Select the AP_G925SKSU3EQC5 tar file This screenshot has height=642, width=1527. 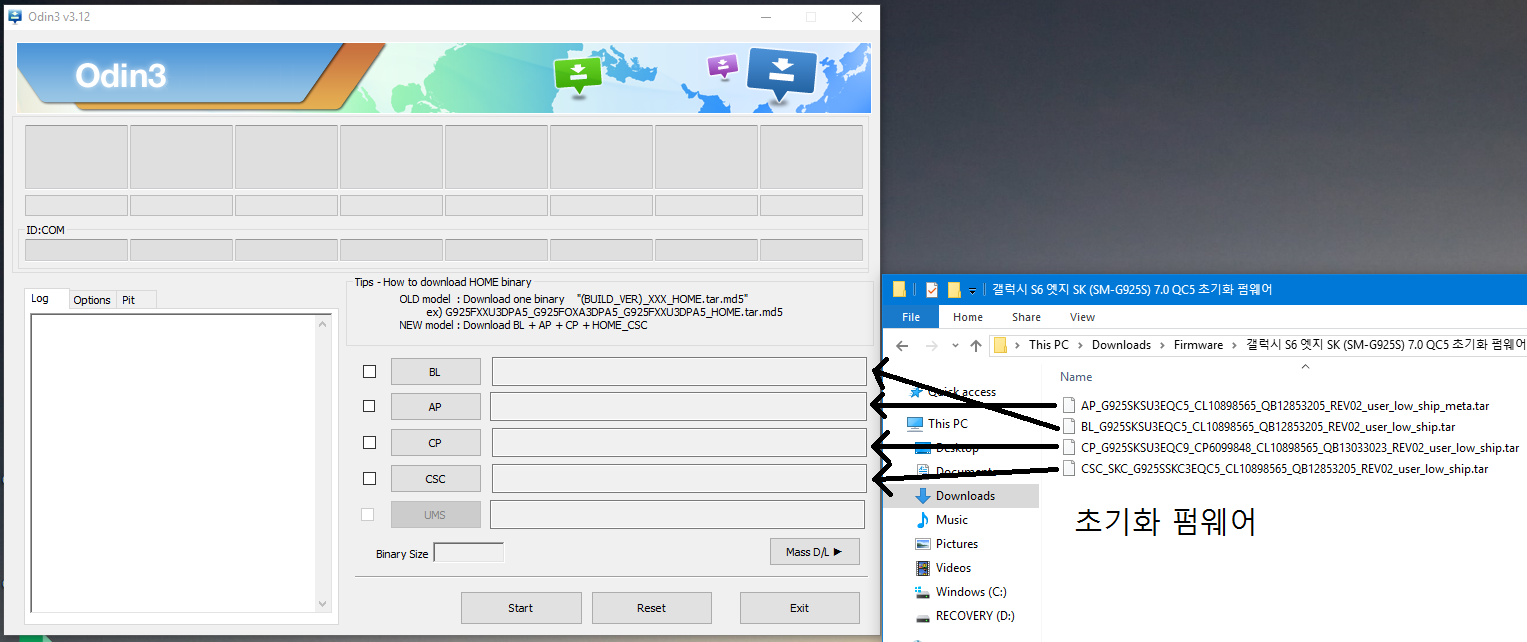click(1284, 406)
